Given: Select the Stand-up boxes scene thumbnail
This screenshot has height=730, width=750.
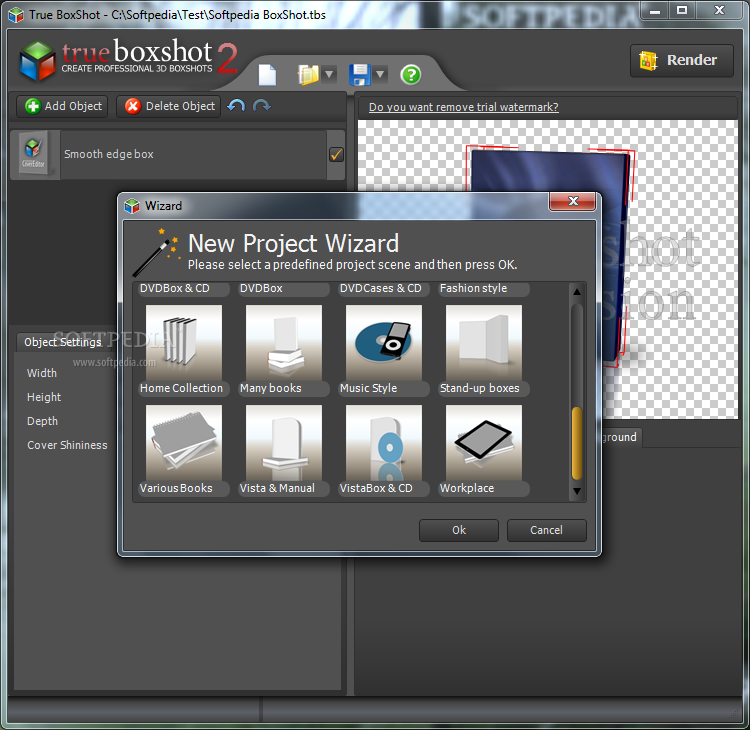Looking at the screenshot, I should [484, 343].
